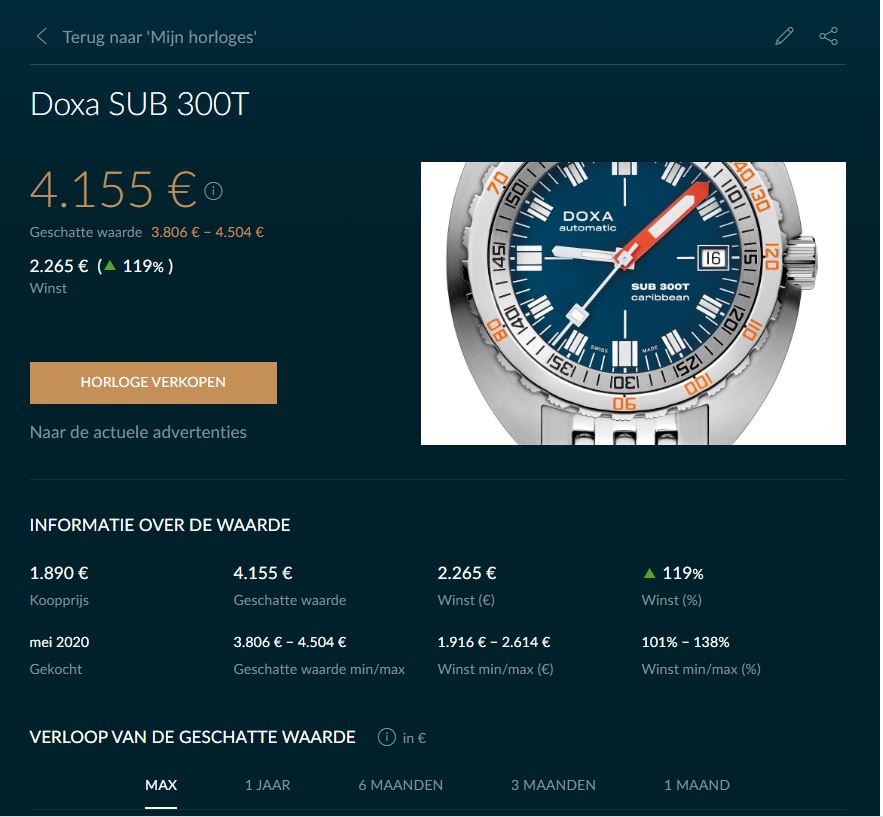This screenshot has width=883, height=817.
Task: Click 'INFORMATIE OVER DE WAARDE' heading
Action: point(160,525)
